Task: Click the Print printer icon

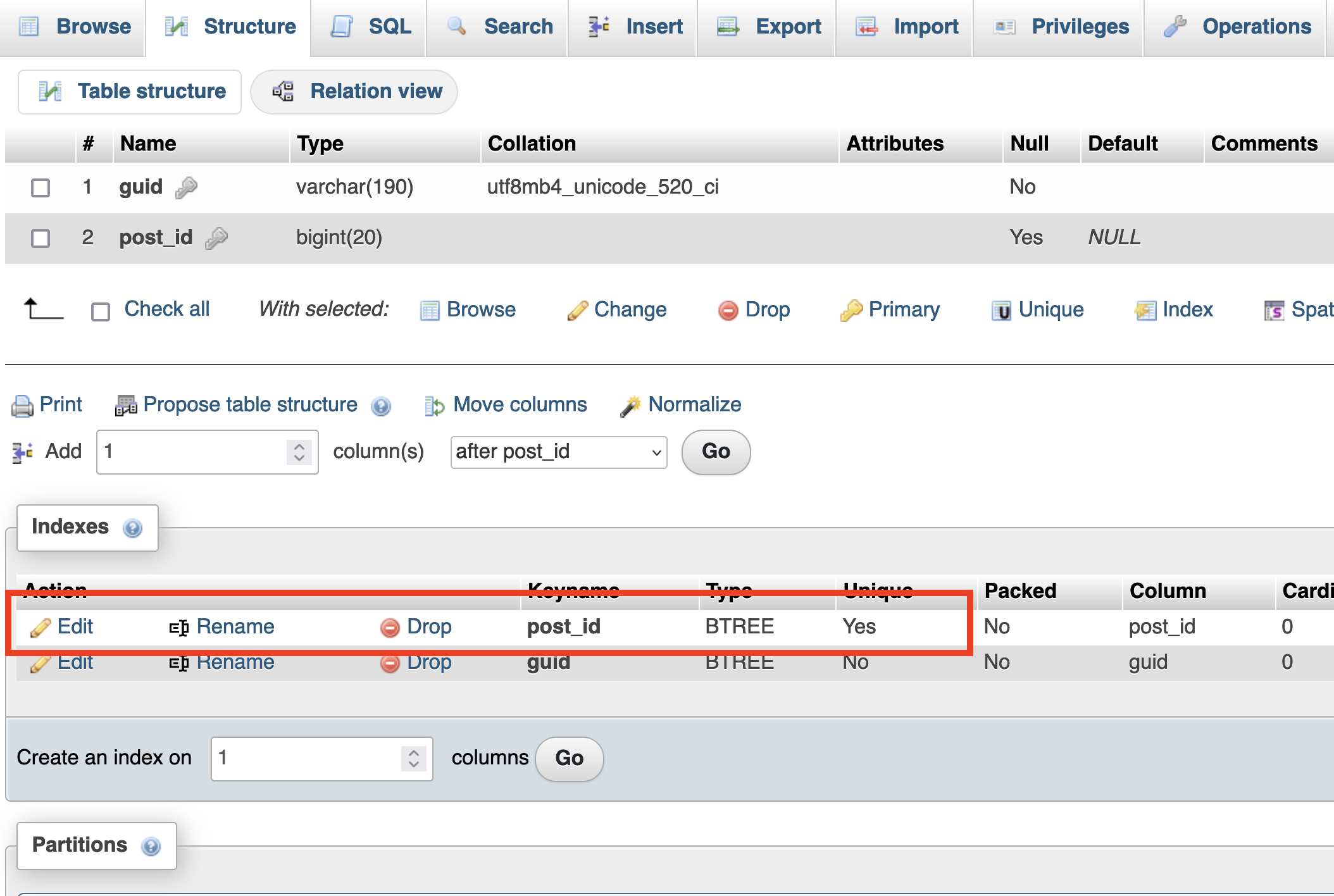Action: coord(23,406)
